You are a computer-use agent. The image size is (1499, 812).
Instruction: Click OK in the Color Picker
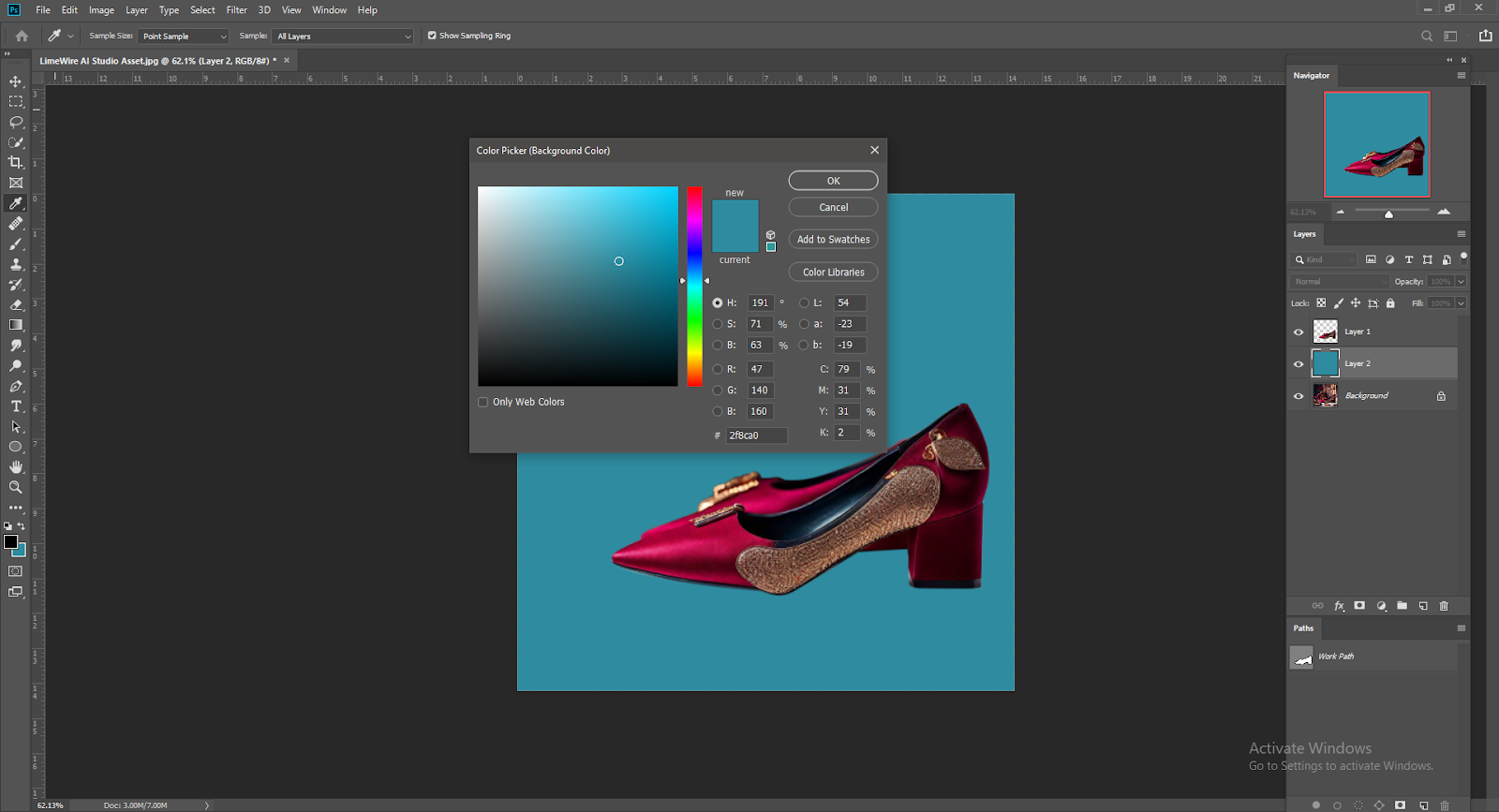[833, 181]
